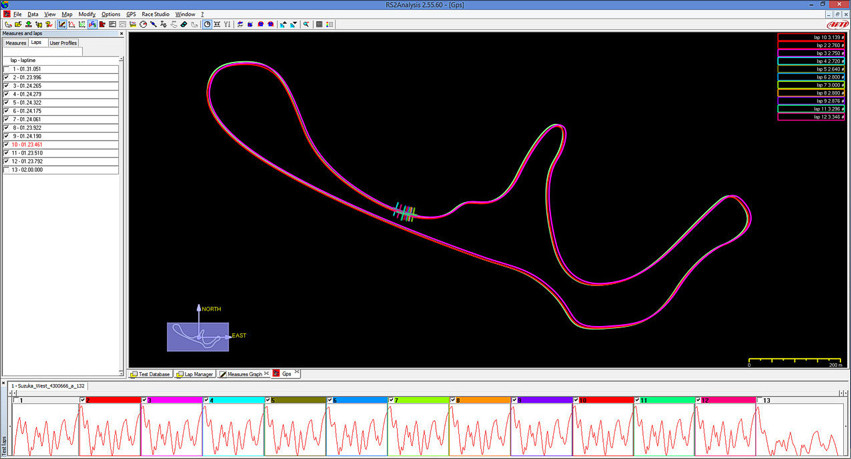Click the start/finish line markers on the track
The height and width of the screenshot is (459, 851).
(404, 212)
